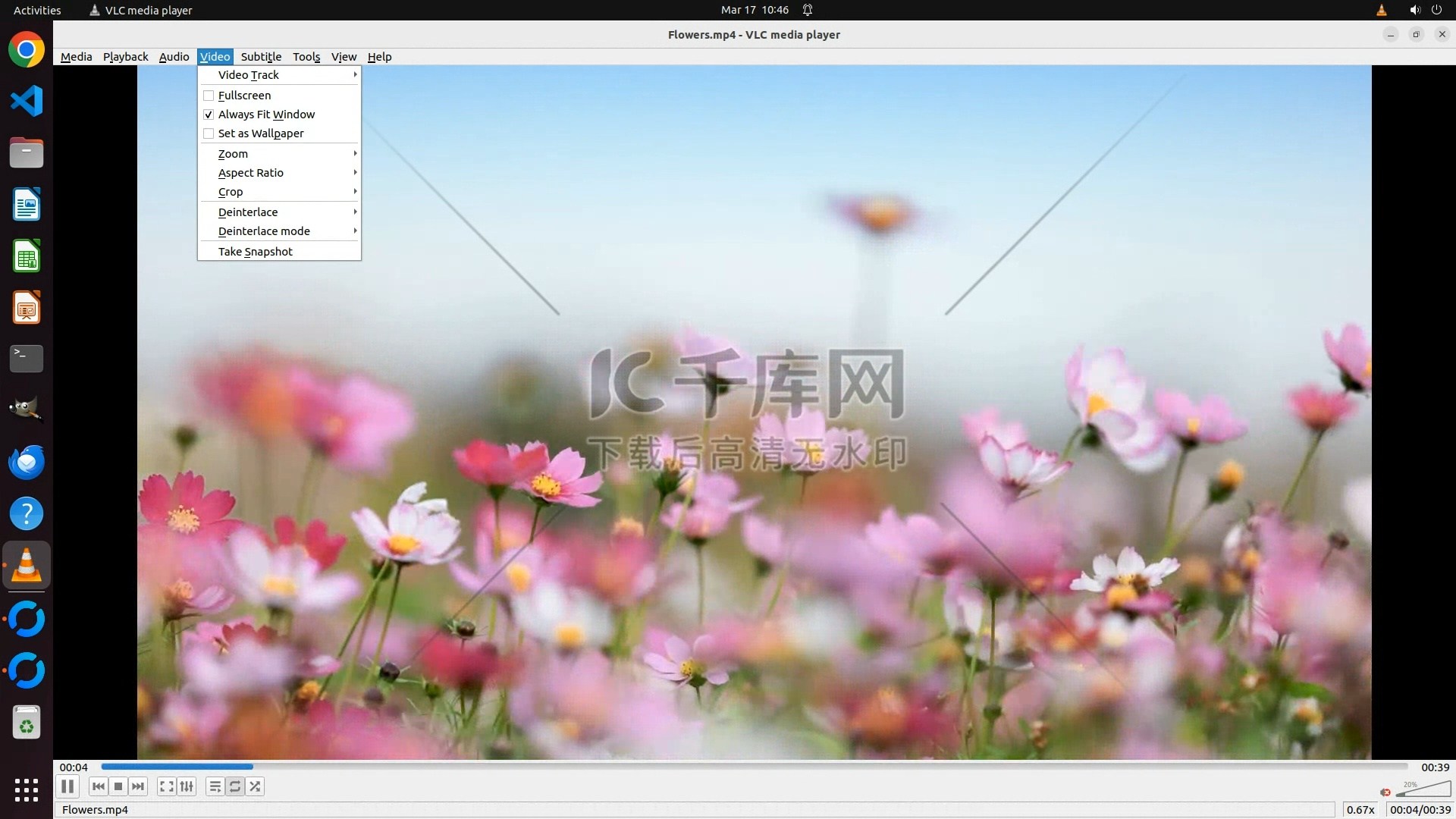Enable Set as Wallpaper checkbox
Viewport: 1456px width, 819px height.
(209, 133)
